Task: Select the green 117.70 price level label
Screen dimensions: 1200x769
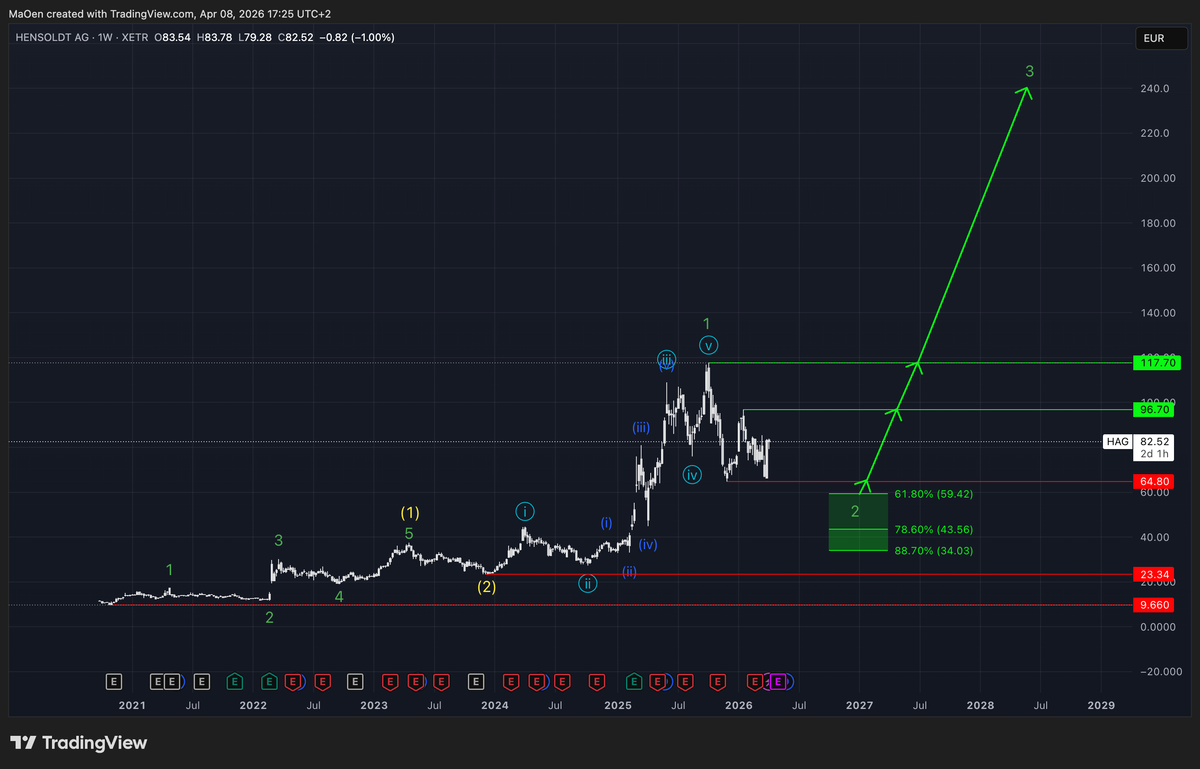Action: [1151, 364]
